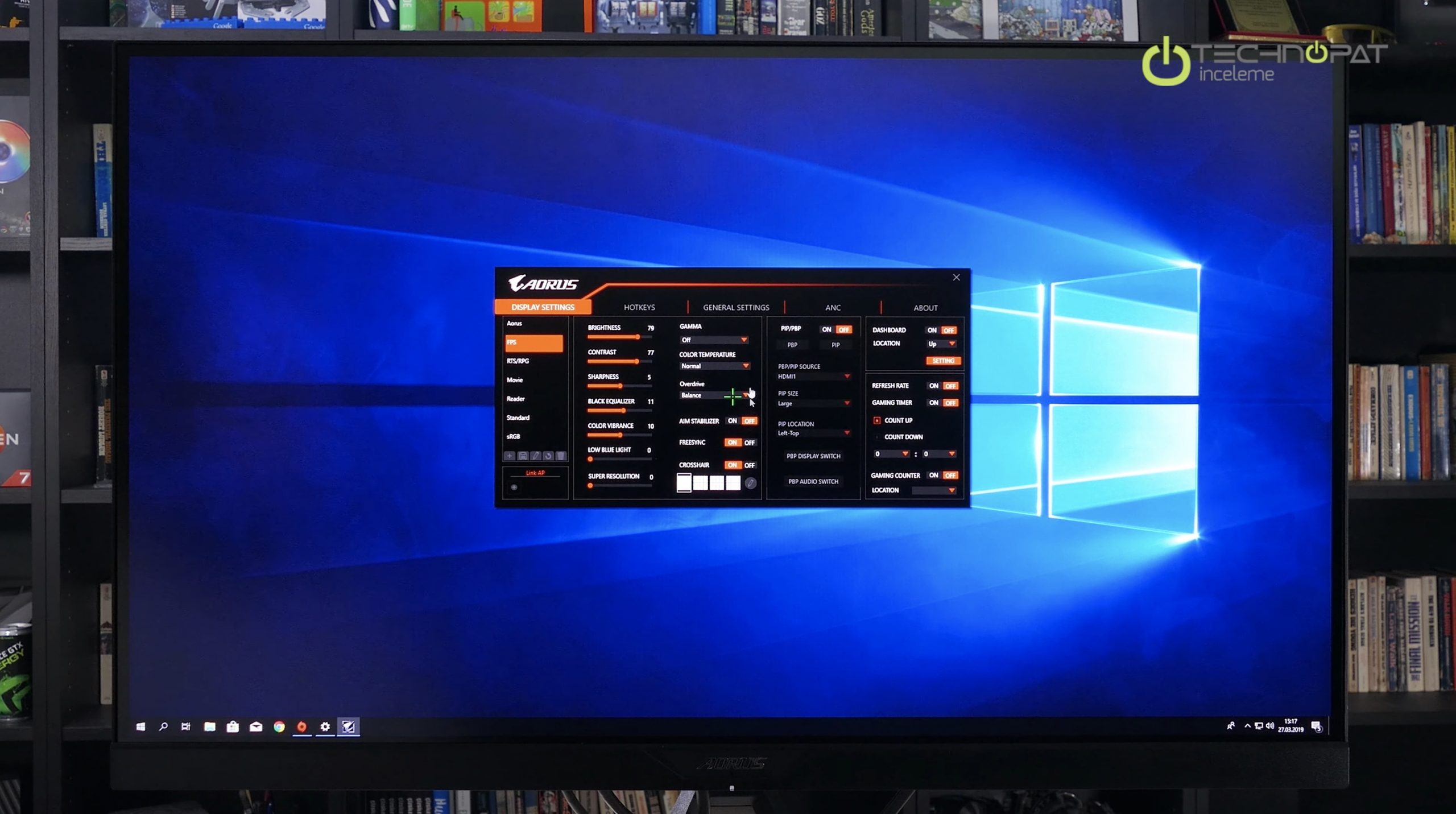Open Chrome from the taskbar
Image resolution: width=1456 pixels, height=814 pixels.
[279, 727]
